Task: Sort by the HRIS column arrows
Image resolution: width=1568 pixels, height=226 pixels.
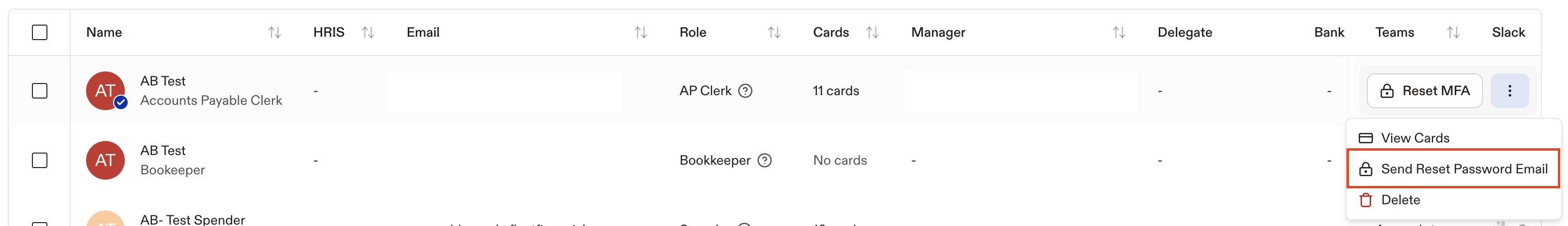Action: tap(368, 32)
